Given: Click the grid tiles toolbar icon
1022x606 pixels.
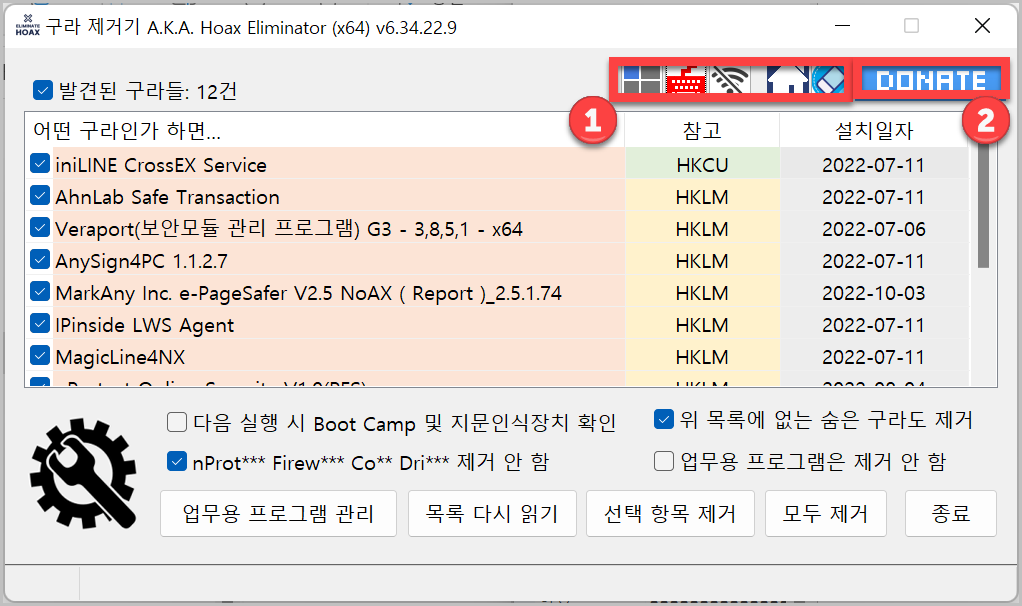Looking at the screenshot, I should [x=641, y=80].
